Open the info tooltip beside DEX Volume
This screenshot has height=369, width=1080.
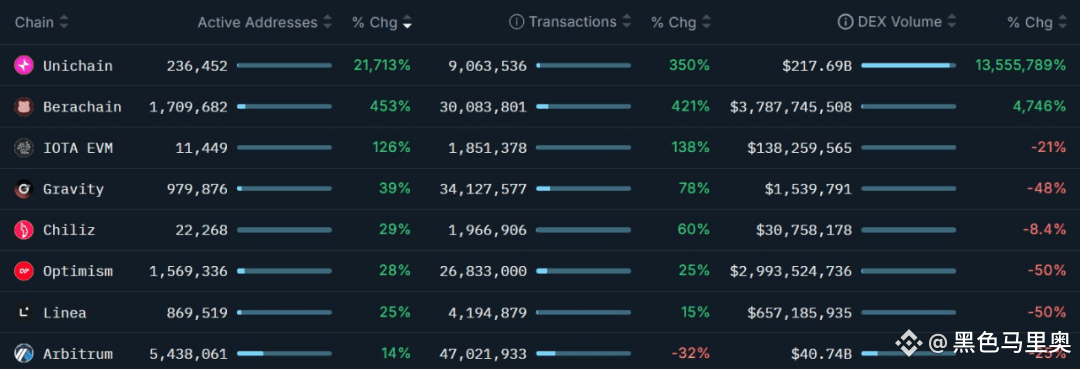(x=845, y=22)
